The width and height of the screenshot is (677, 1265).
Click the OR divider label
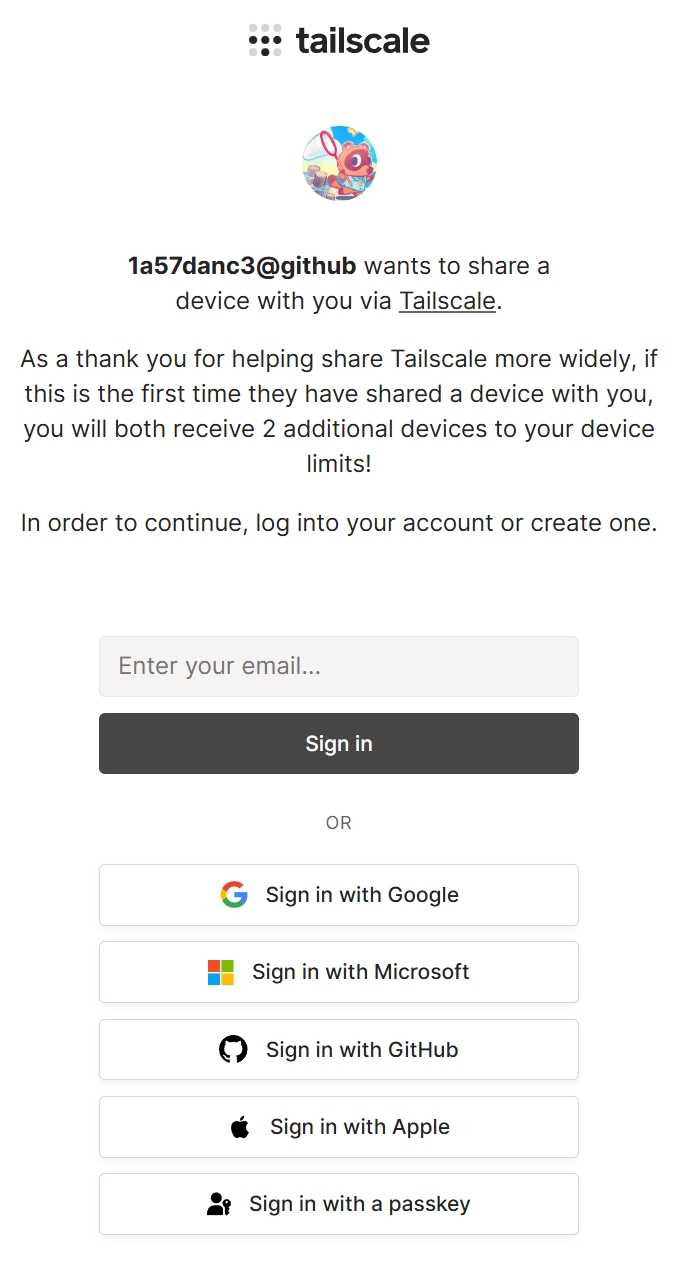(339, 823)
